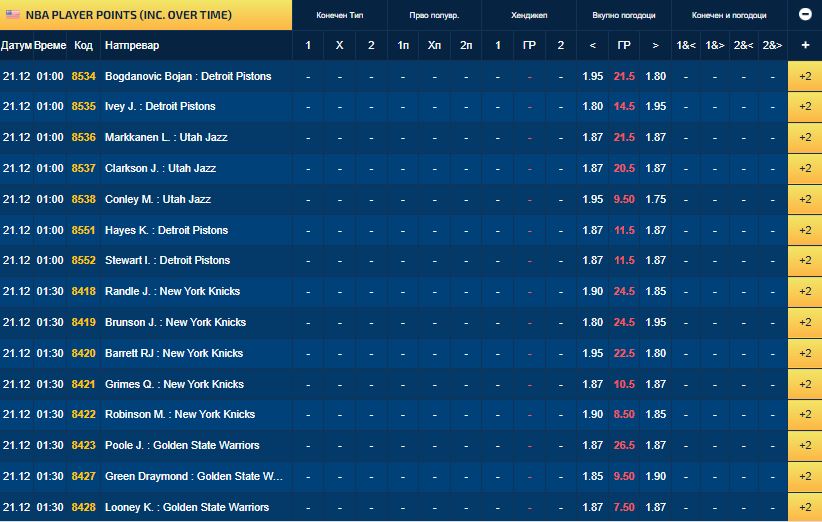The height and width of the screenshot is (522, 822).
Task: Select the Хендикеп column group header
Action: point(529,15)
